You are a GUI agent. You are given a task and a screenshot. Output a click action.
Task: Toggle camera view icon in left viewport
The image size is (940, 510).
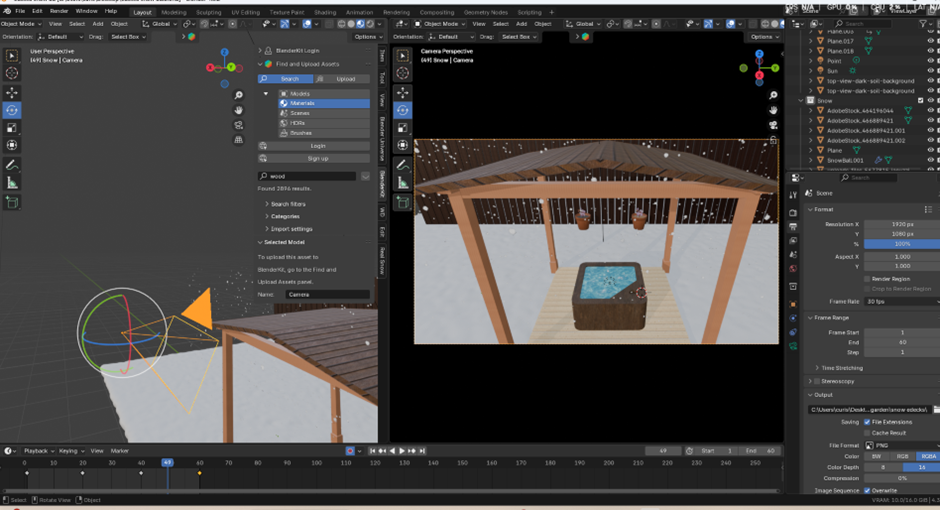(238, 125)
